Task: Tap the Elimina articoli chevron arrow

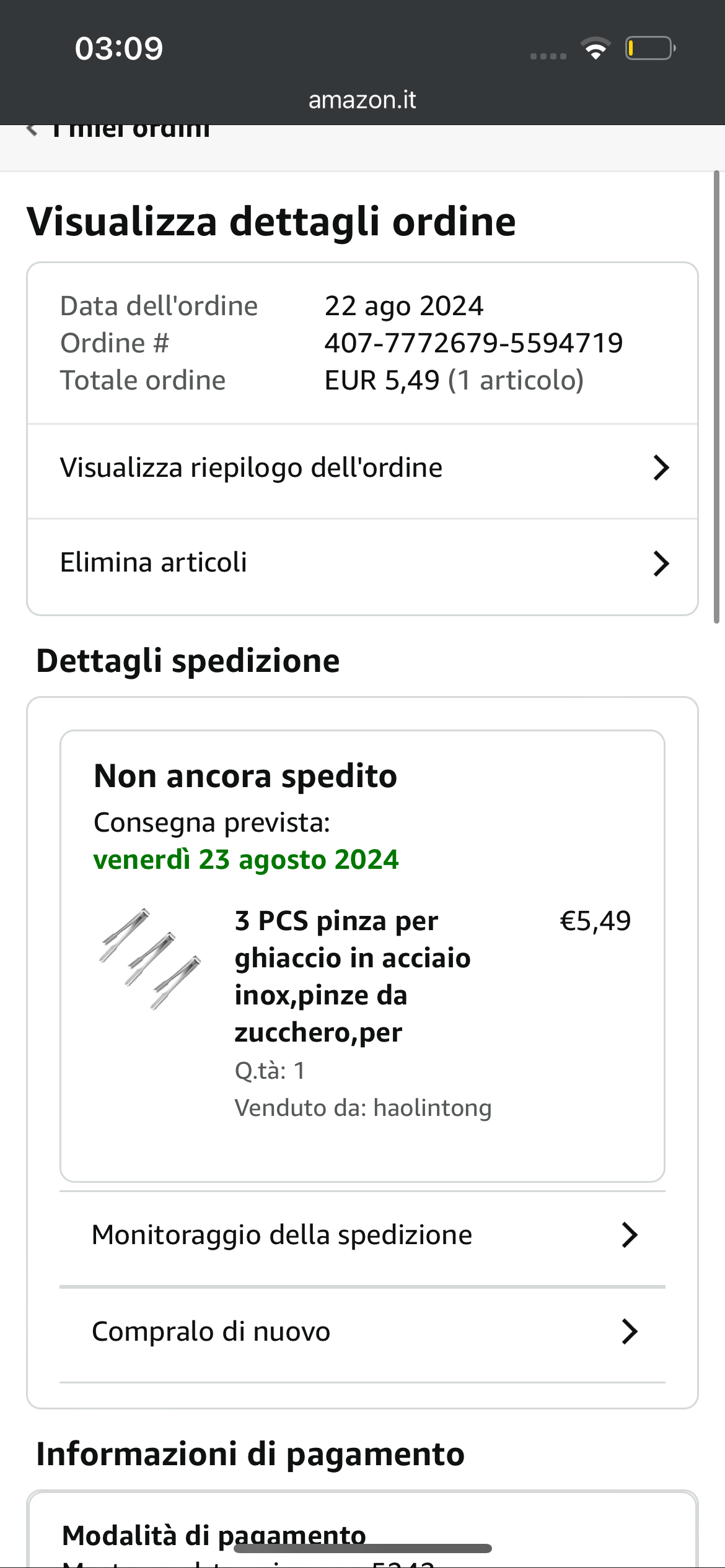Action: tap(661, 564)
